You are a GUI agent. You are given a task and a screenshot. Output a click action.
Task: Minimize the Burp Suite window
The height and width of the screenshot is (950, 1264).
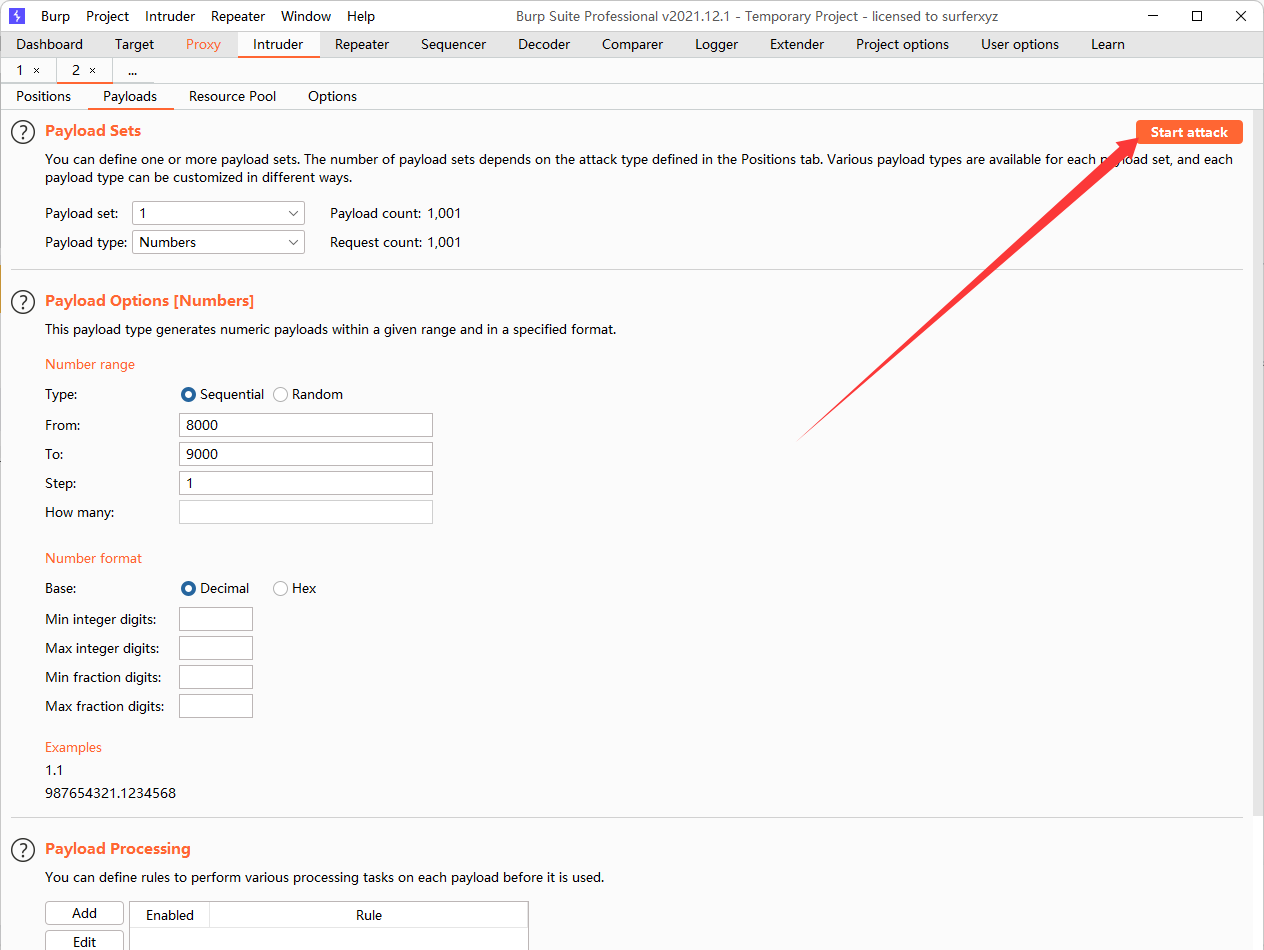point(1151,16)
